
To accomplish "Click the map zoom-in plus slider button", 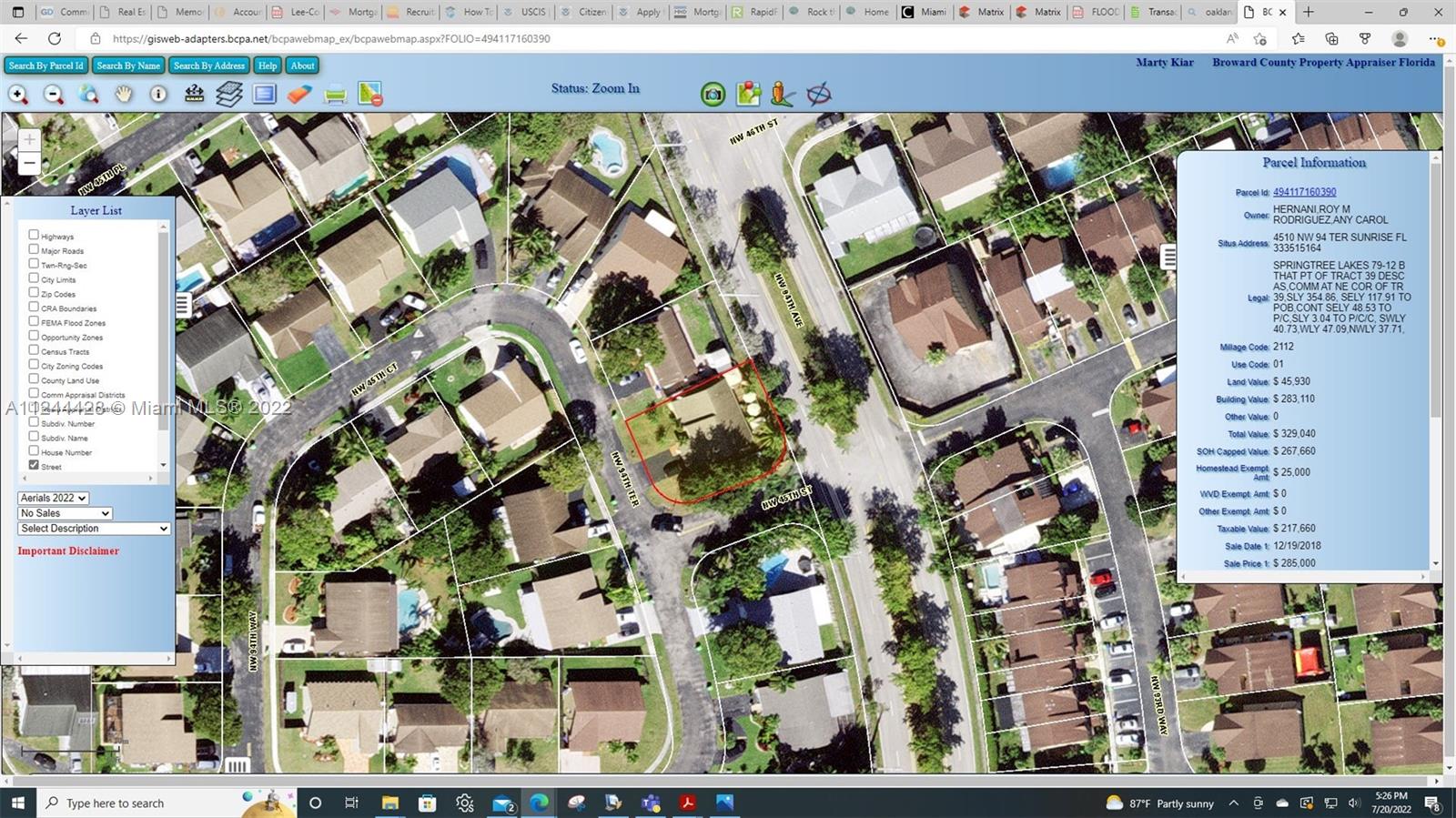I will (x=29, y=139).
